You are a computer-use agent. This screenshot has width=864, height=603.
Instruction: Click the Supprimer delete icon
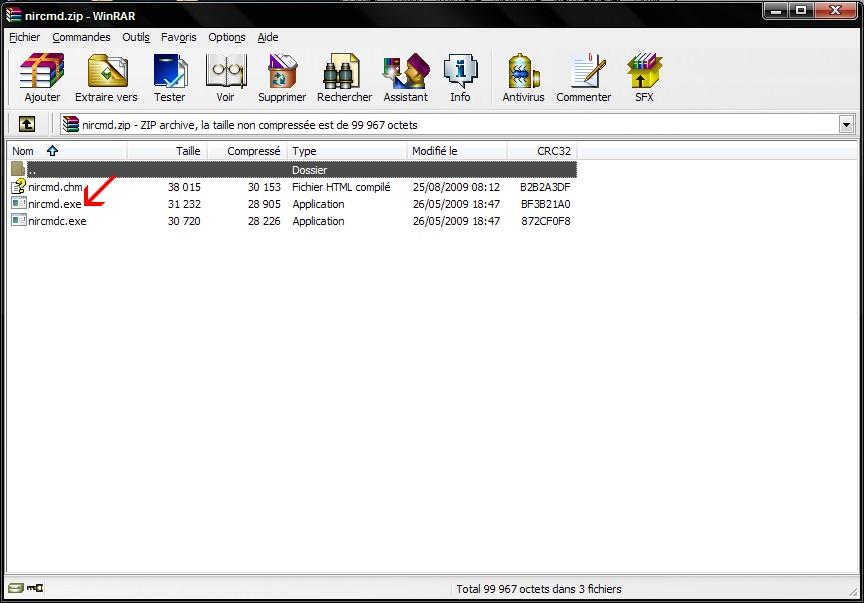tap(282, 71)
